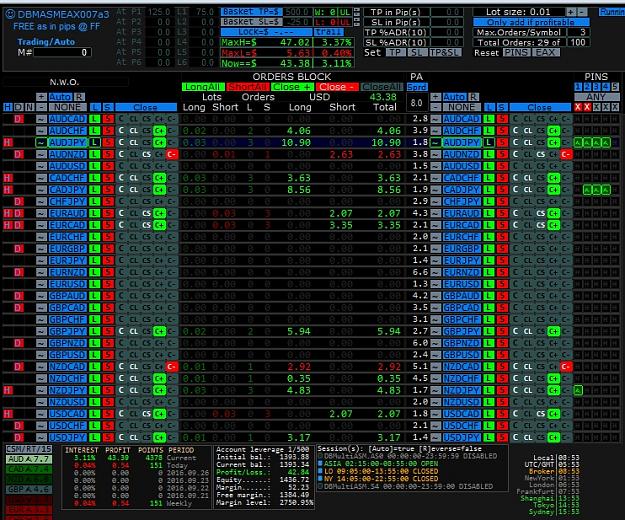
Task: Click the green Close + button
Action: [292, 87]
